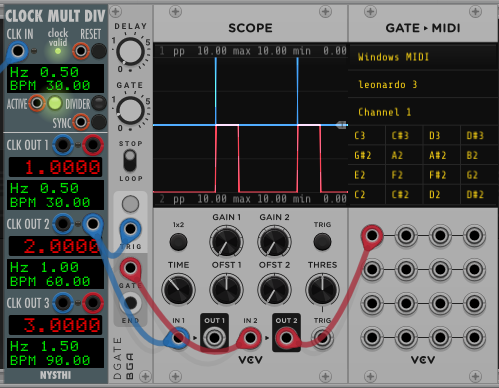Viewport: 499px width, 388px height.
Task: Click the DGATE END output jack
Action: pos(130,303)
